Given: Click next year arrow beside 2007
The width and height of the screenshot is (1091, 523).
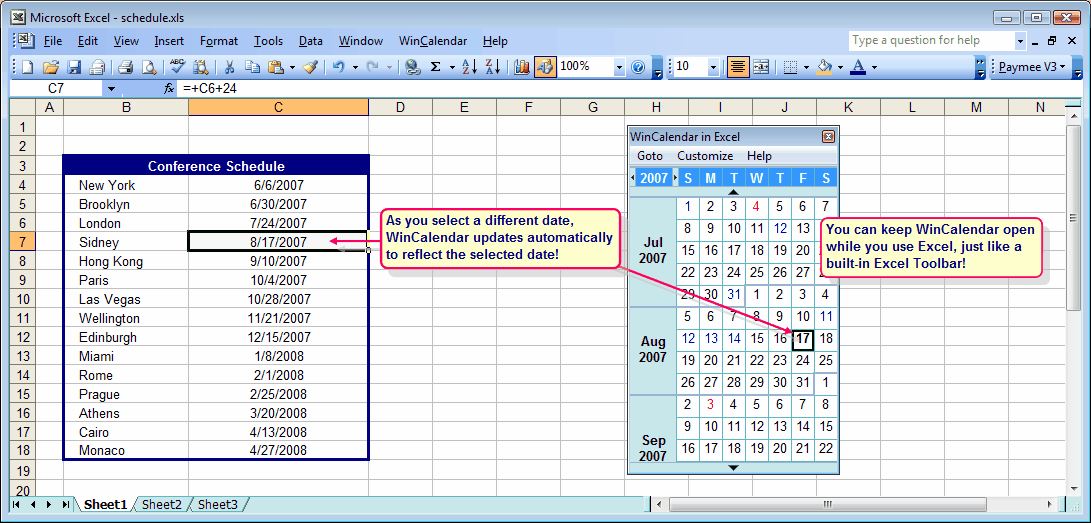Looking at the screenshot, I should point(675,177).
